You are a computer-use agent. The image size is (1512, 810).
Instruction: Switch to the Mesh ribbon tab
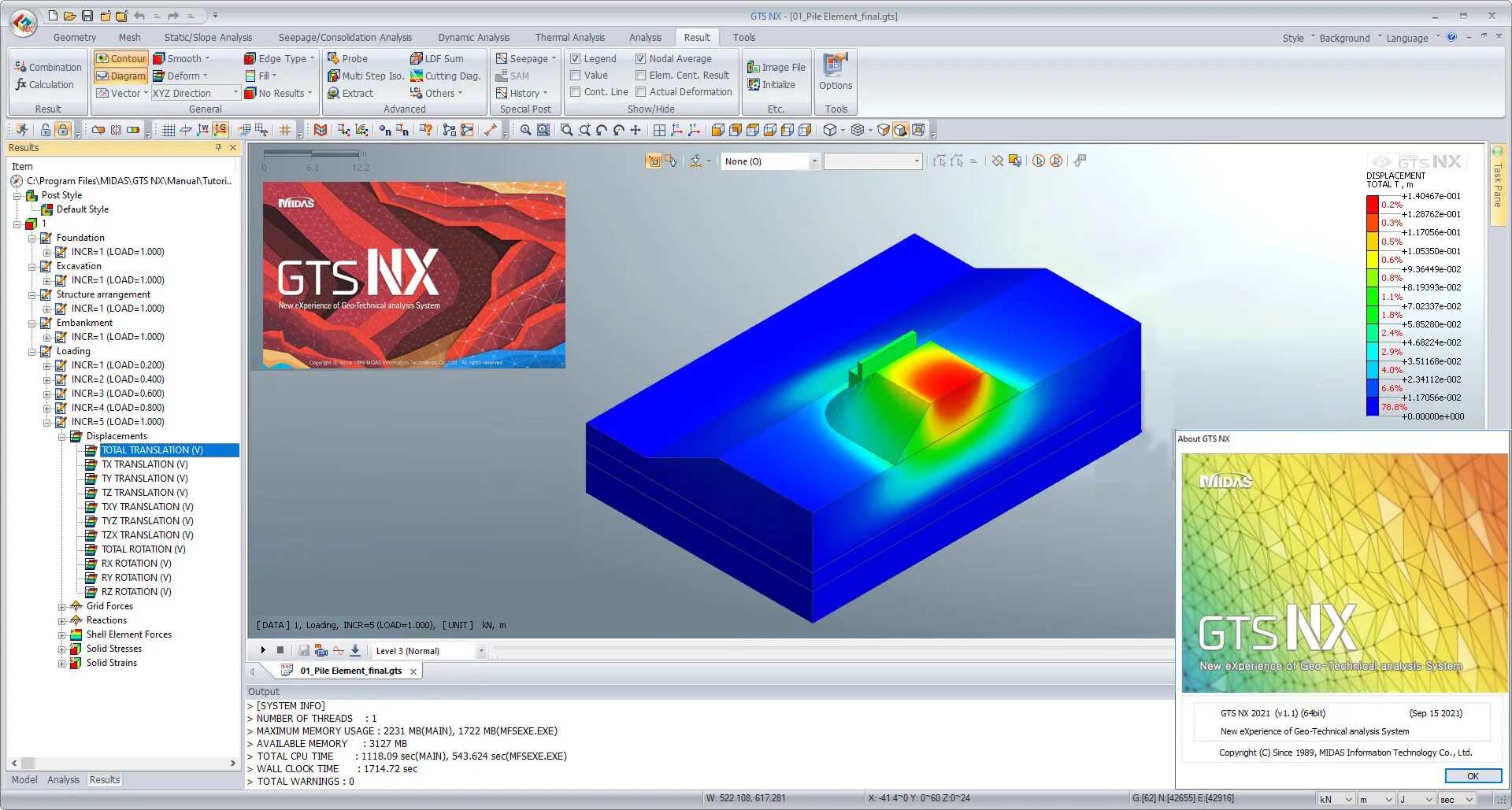pyautogui.click(x=130, y=37)
